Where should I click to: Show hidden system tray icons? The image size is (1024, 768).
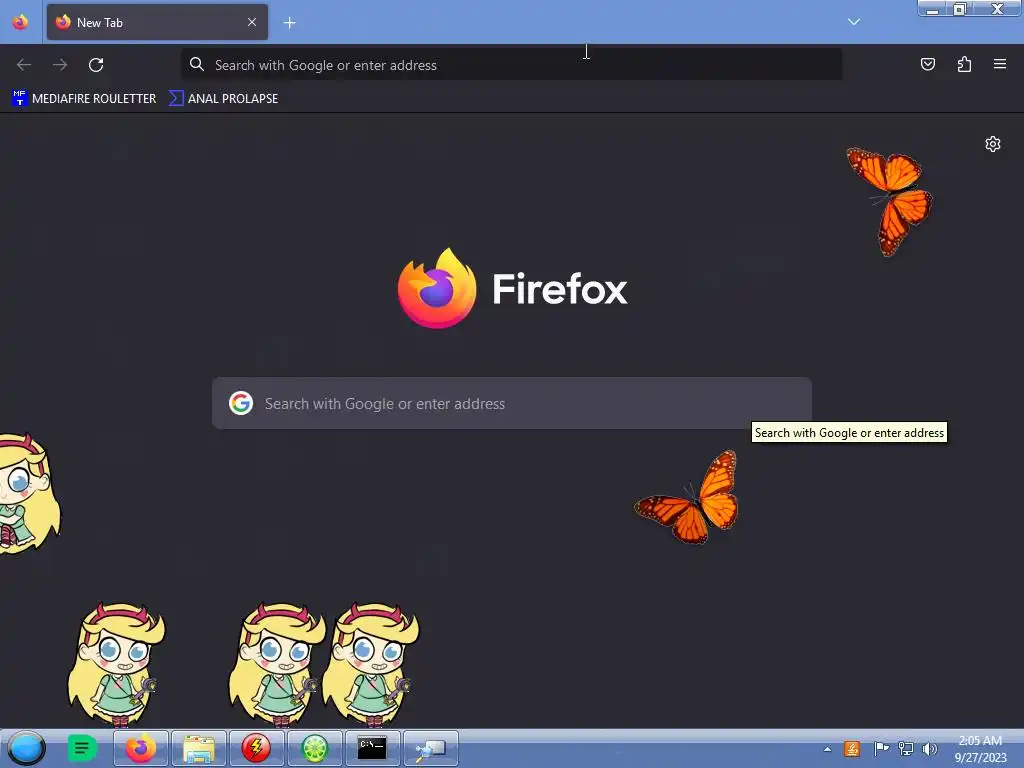pos(827,749)
